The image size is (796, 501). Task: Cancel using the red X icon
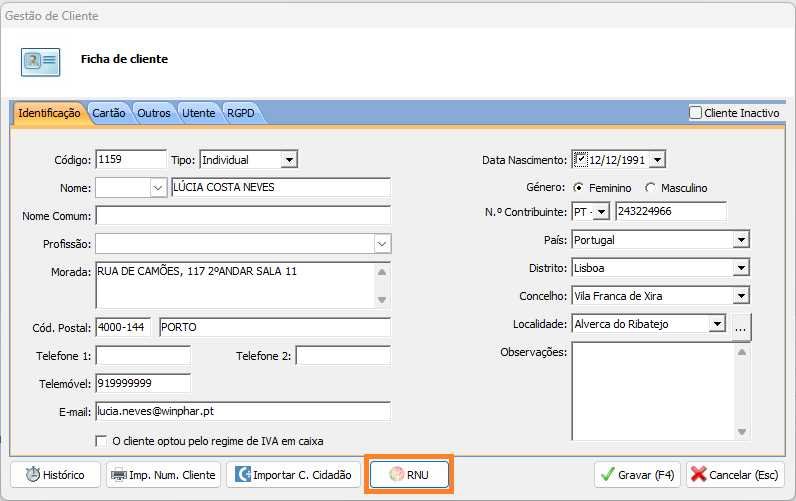tap(699, 475)
